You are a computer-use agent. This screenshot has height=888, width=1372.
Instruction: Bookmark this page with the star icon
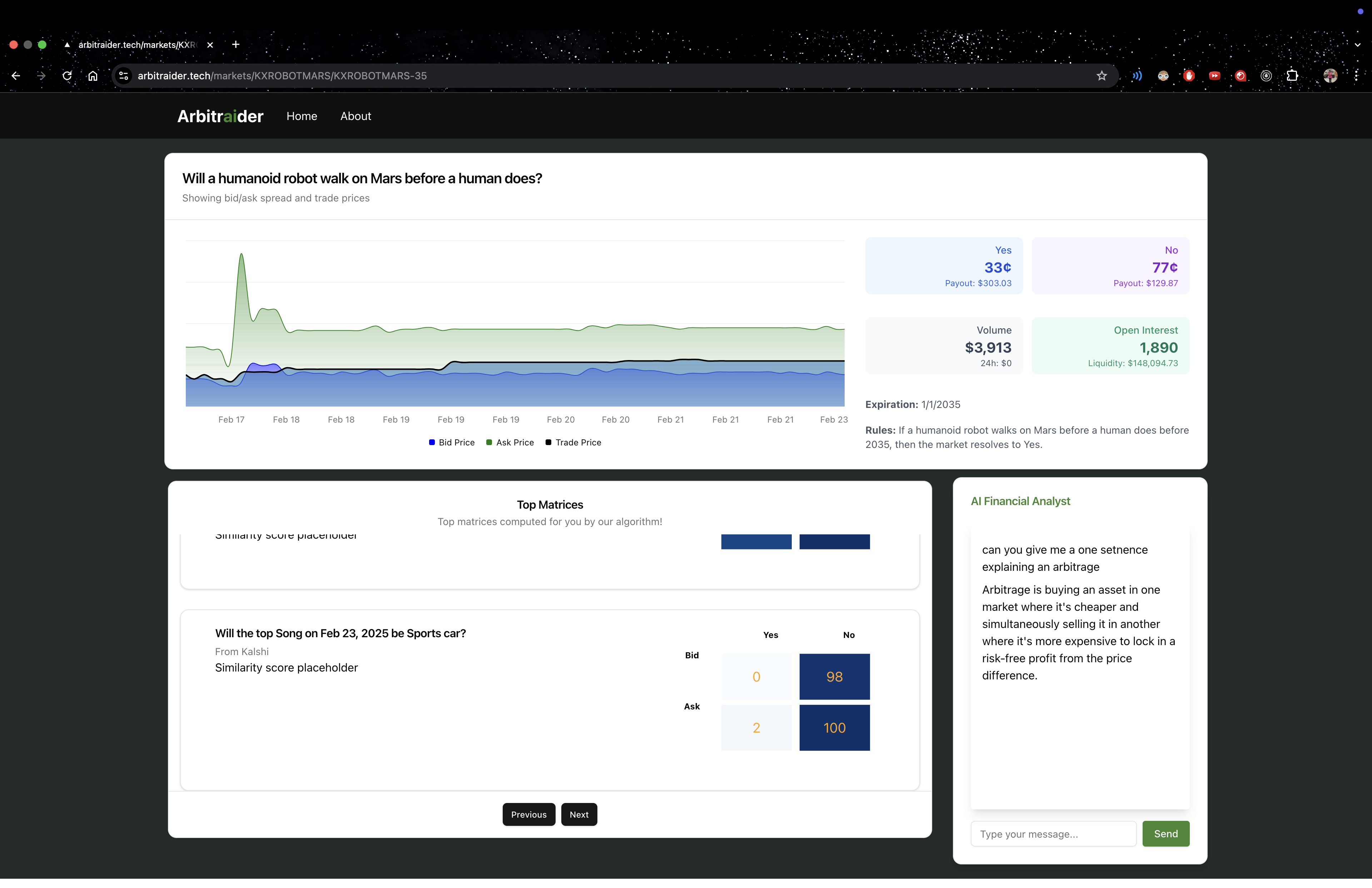click(x=1101, y=75)
